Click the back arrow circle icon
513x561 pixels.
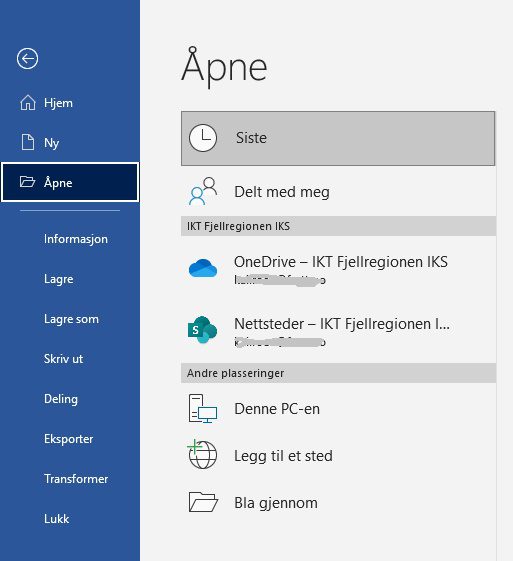[x=27, y=58]
